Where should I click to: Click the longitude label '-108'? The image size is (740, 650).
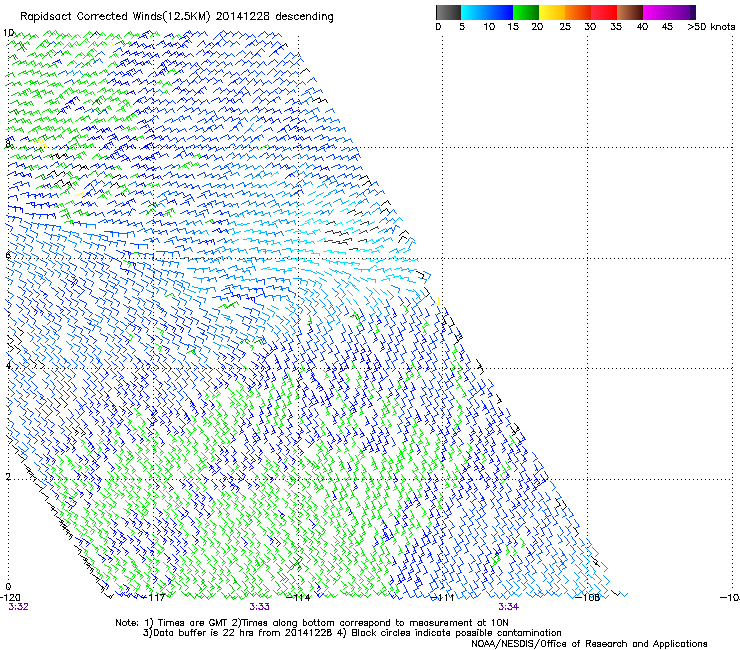coord(588,597)
